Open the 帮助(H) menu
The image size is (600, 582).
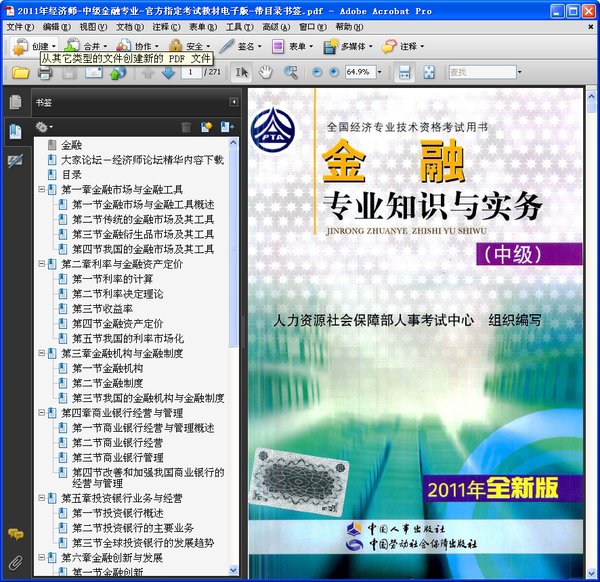tap(349, 26)
